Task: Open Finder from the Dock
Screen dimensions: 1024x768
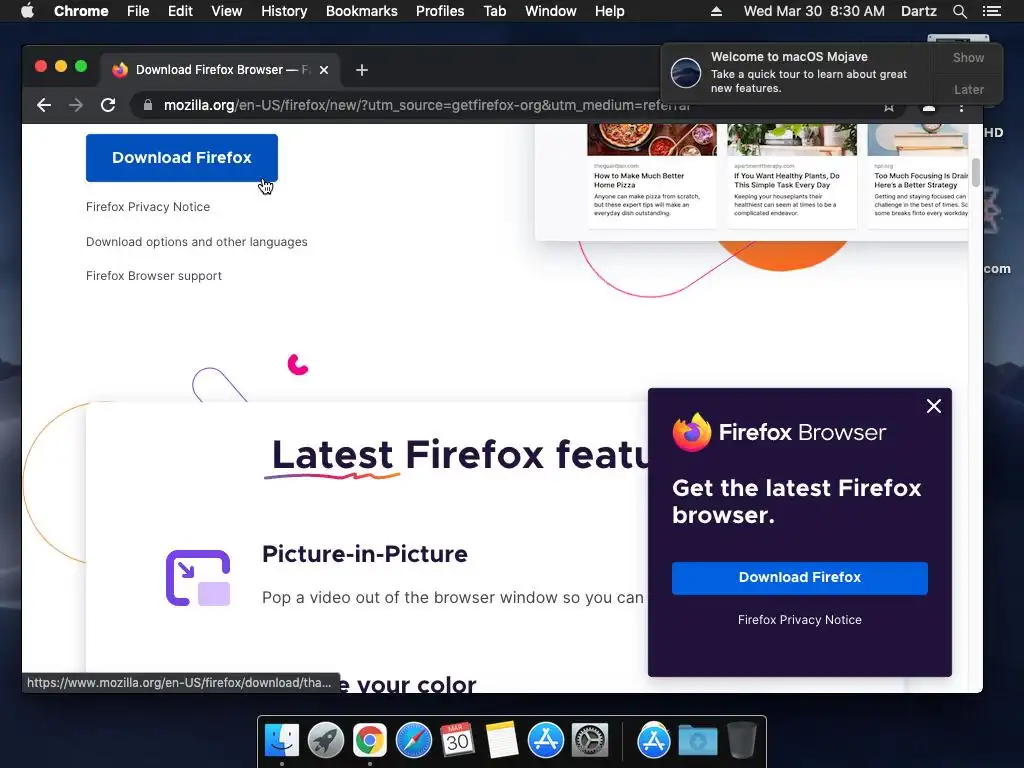Action: click(x=282, y=741)
